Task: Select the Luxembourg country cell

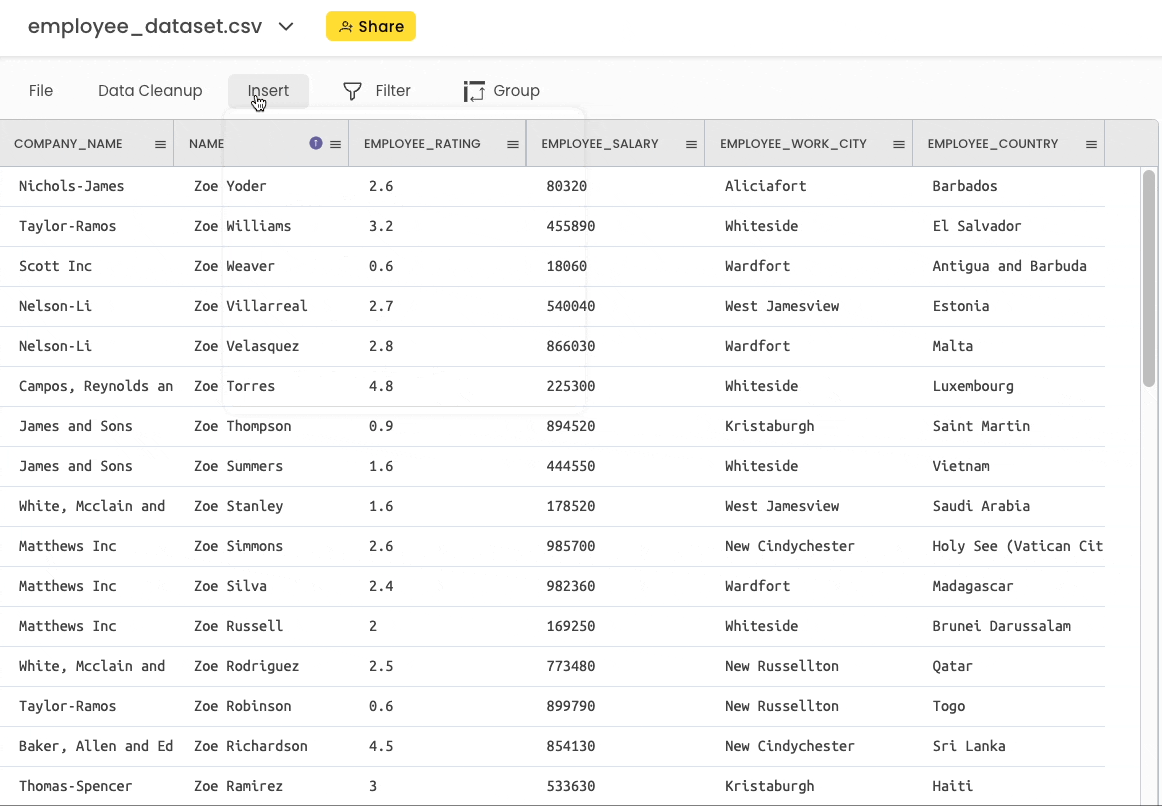Action: point(972,386)
